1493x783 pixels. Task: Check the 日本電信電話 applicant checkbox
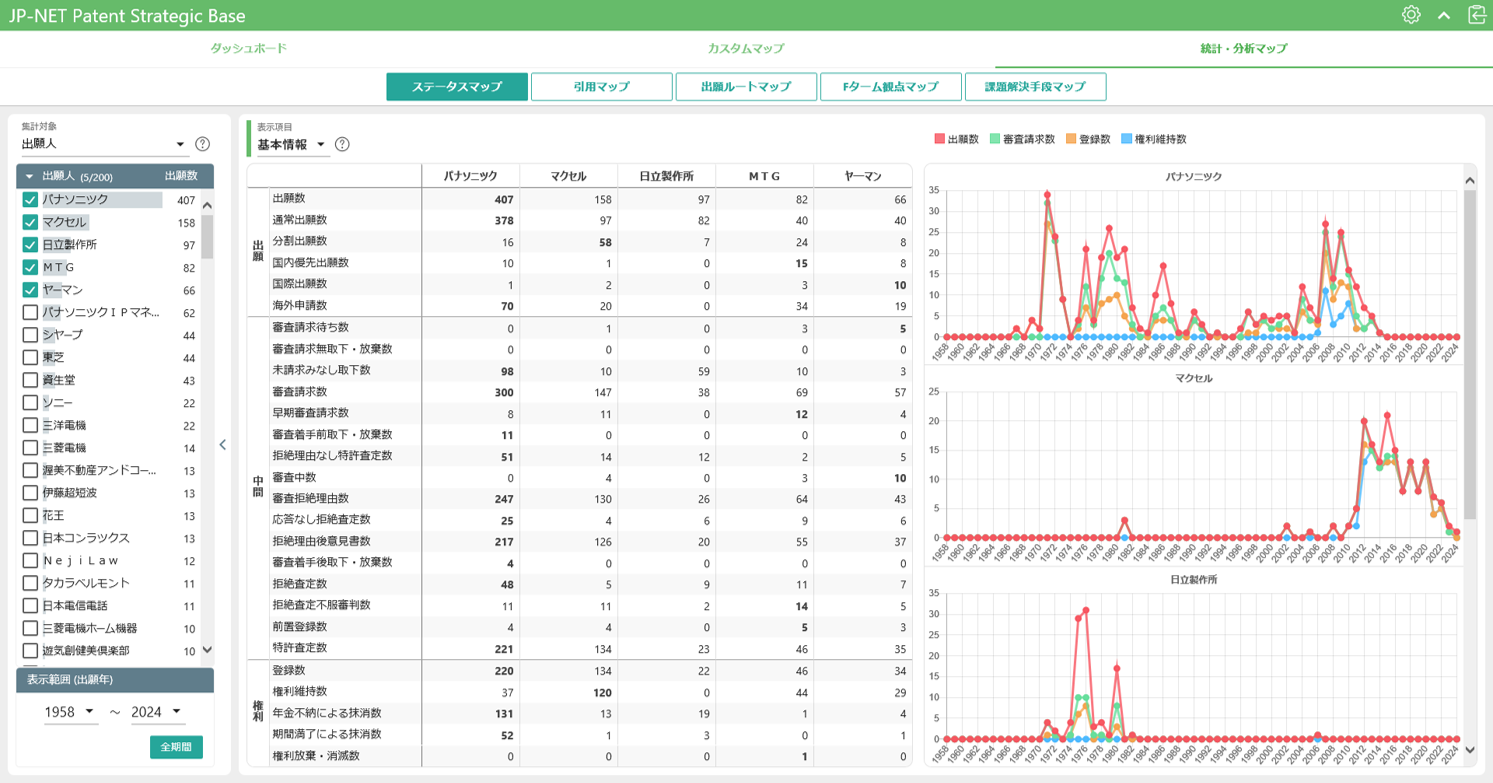tap(30, 605)
